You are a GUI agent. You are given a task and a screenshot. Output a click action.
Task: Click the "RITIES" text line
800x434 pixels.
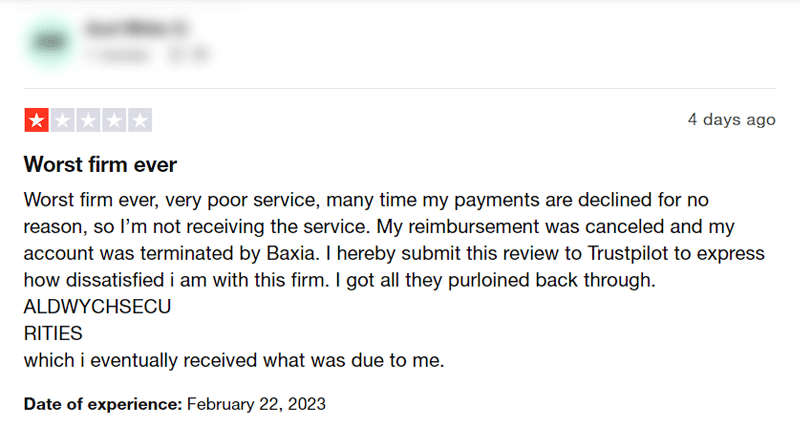[x=53, y=334]
